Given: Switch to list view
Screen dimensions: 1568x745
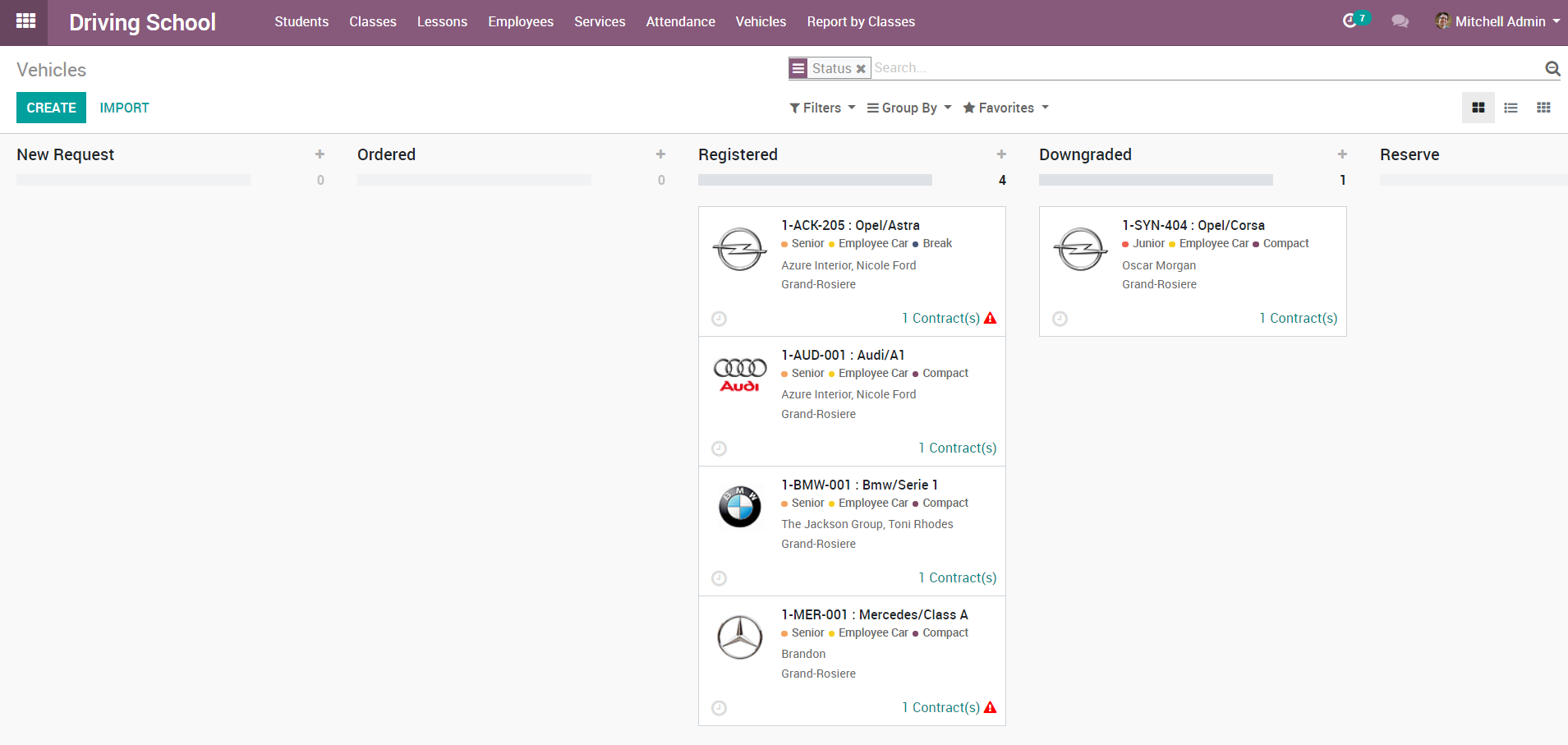Looking at the screenshot, I should pyautogui.click(x=1511, y=108).
